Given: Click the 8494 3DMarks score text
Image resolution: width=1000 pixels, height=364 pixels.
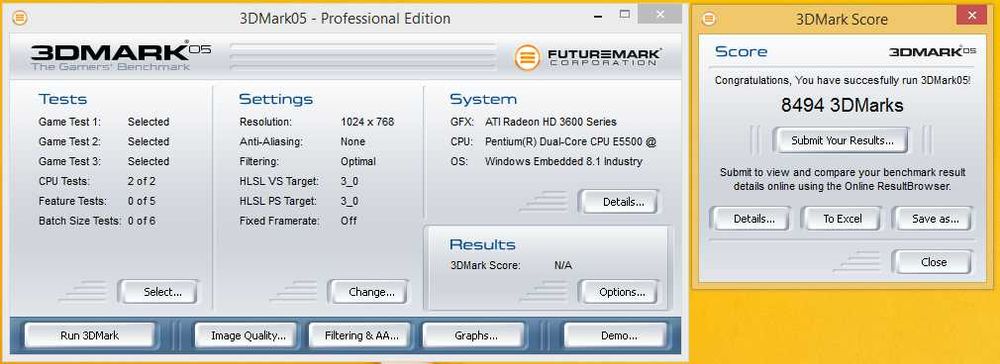Looking at the screenshot, I should tap(842, 105).
